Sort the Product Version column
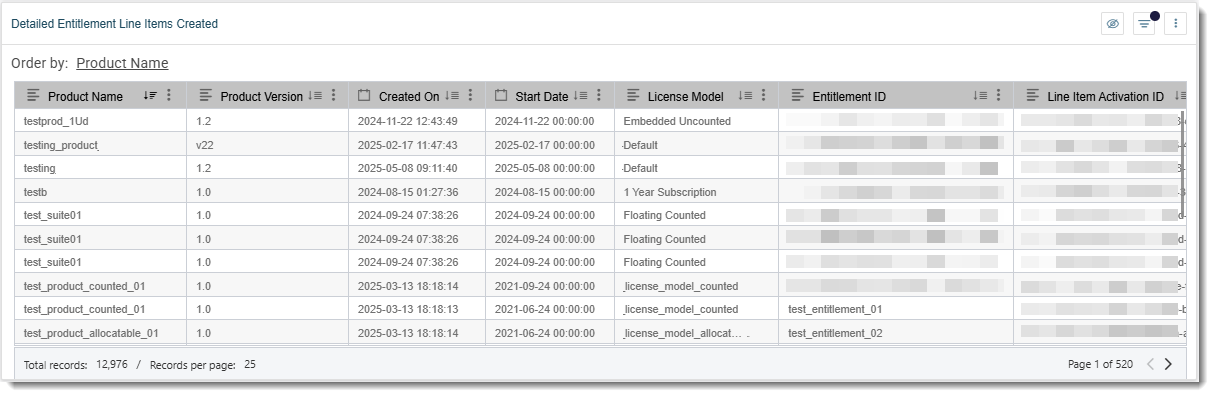This screenshot has width=1214, height=397. (x=315, y=96)
